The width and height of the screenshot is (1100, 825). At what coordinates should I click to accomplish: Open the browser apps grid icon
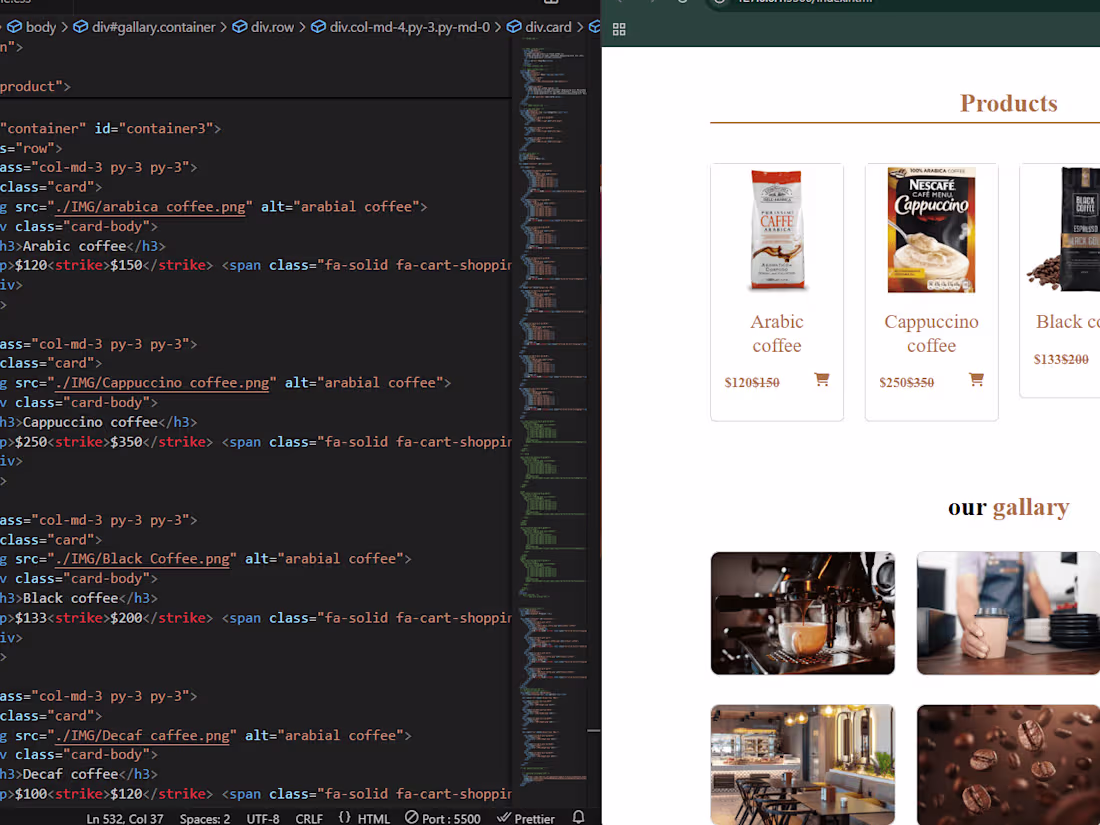619,29
